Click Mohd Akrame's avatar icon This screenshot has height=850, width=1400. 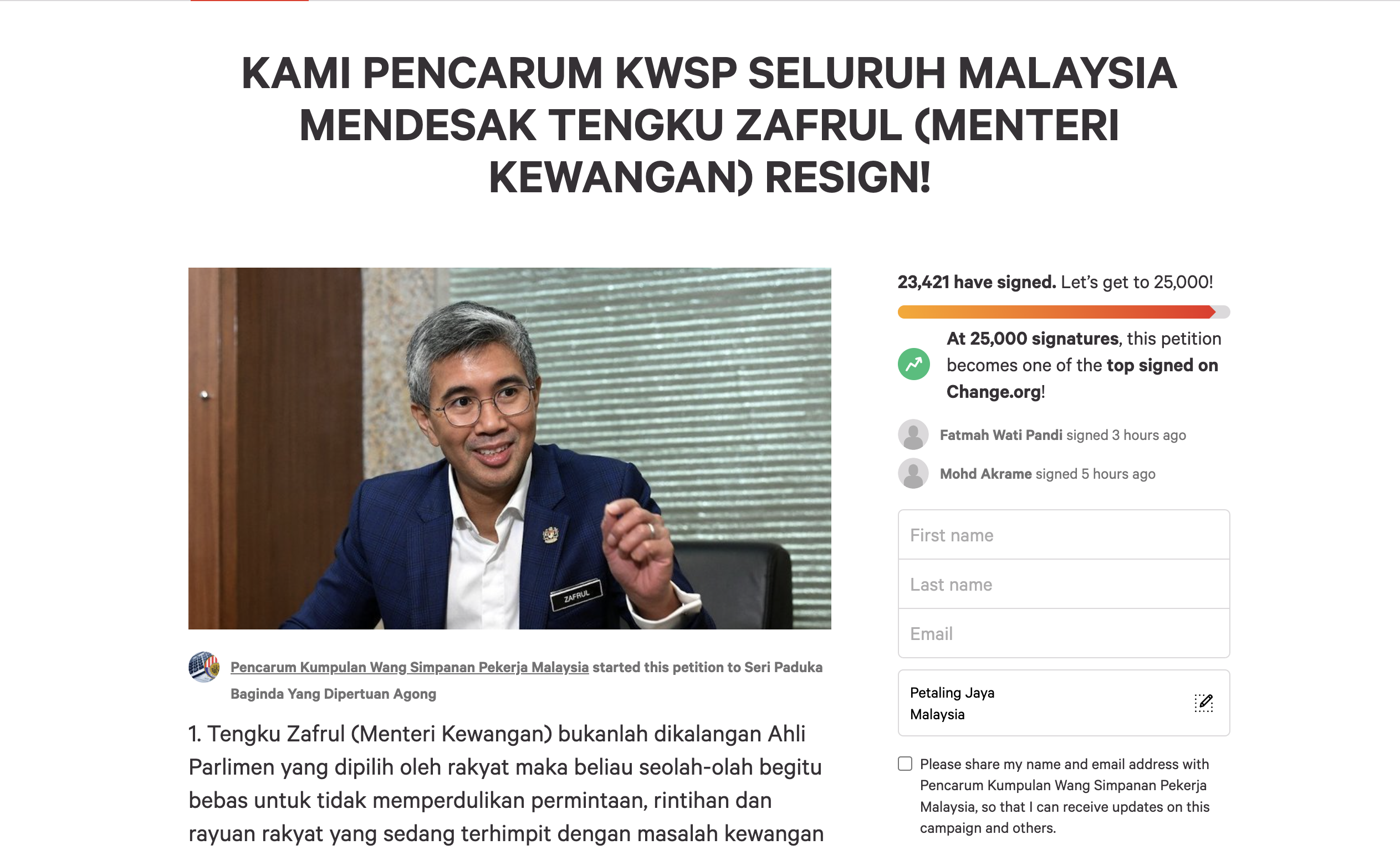[x=913, y=473]
